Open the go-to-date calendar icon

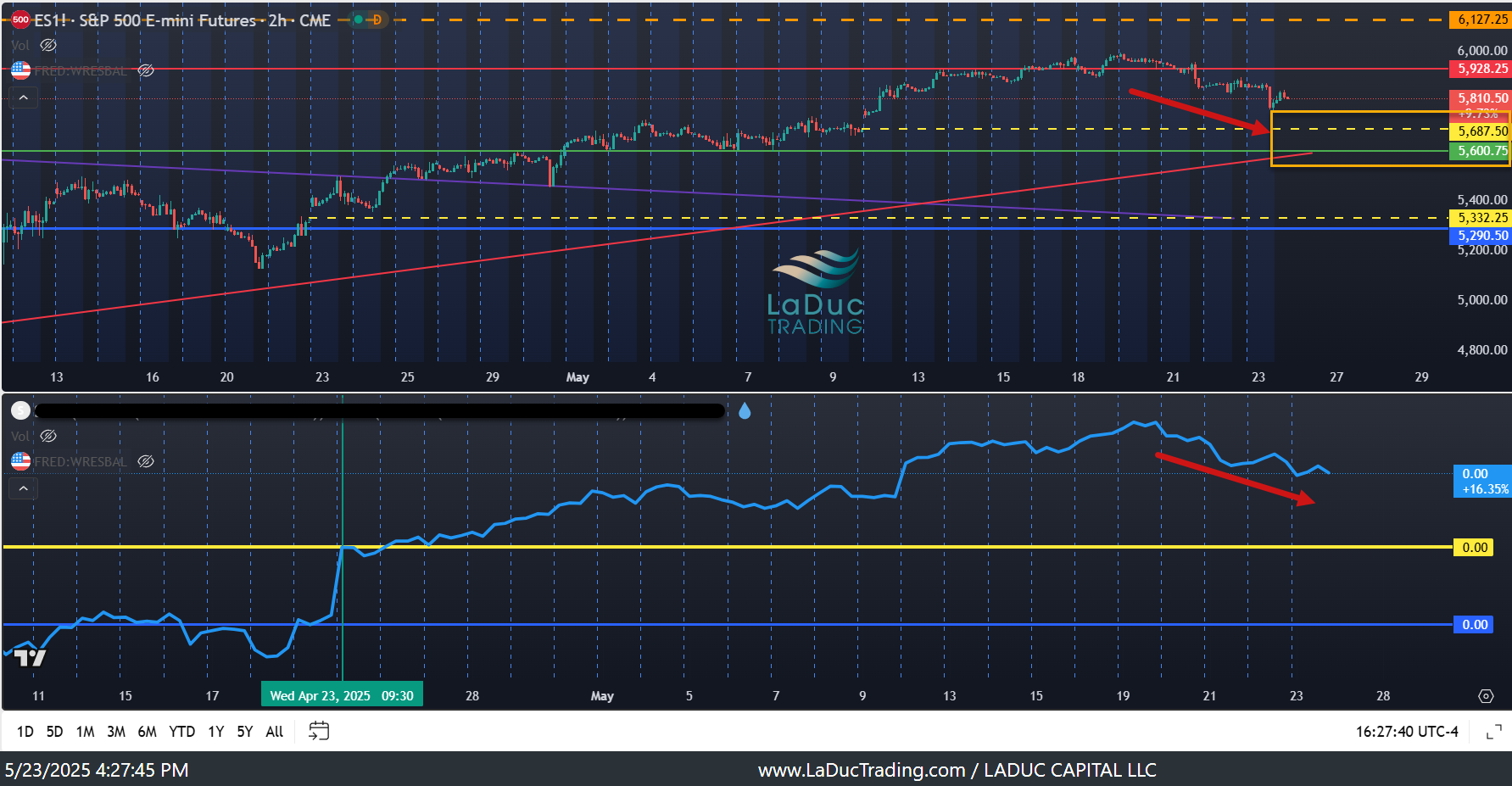click(319, 731)
